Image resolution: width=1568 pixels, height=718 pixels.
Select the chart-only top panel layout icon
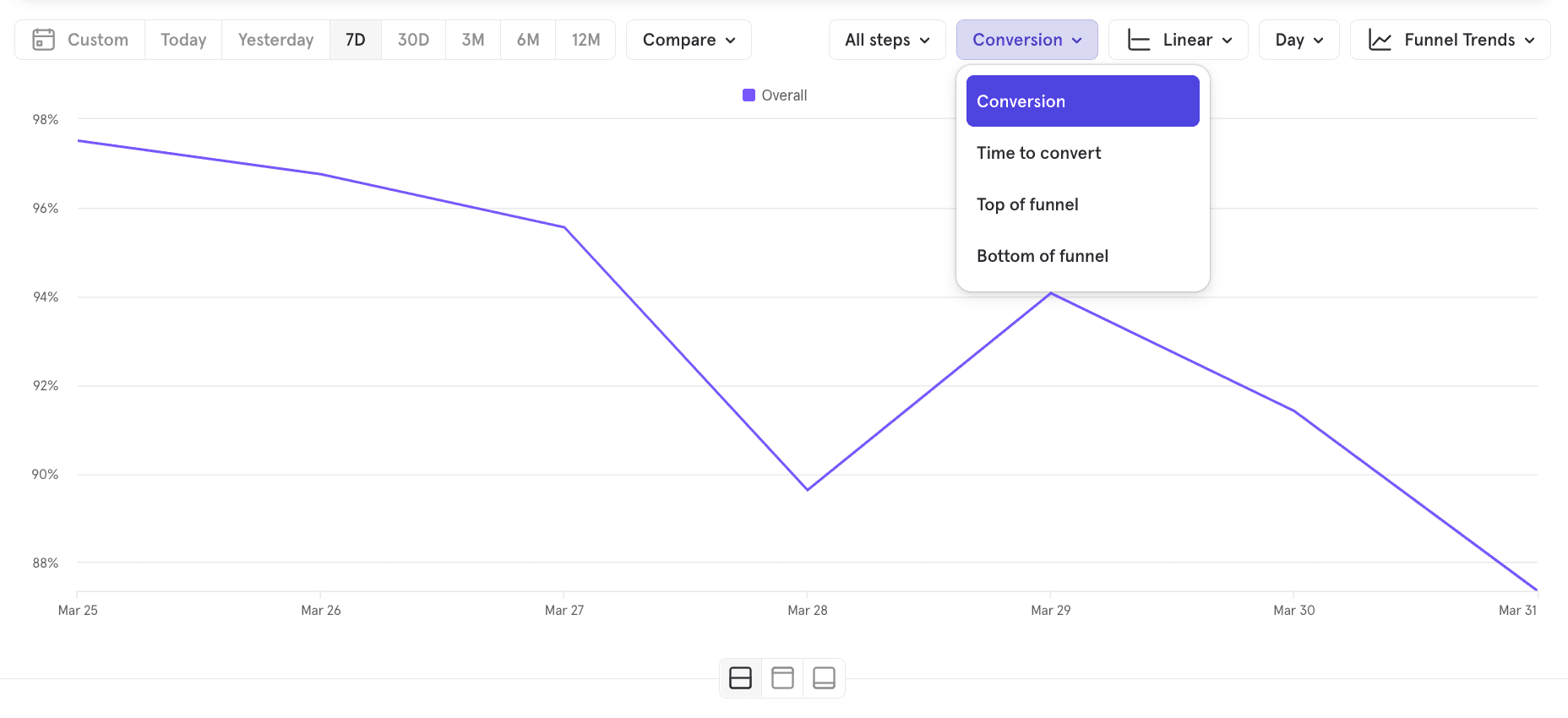pyautogui.click(x=782, y=678)
